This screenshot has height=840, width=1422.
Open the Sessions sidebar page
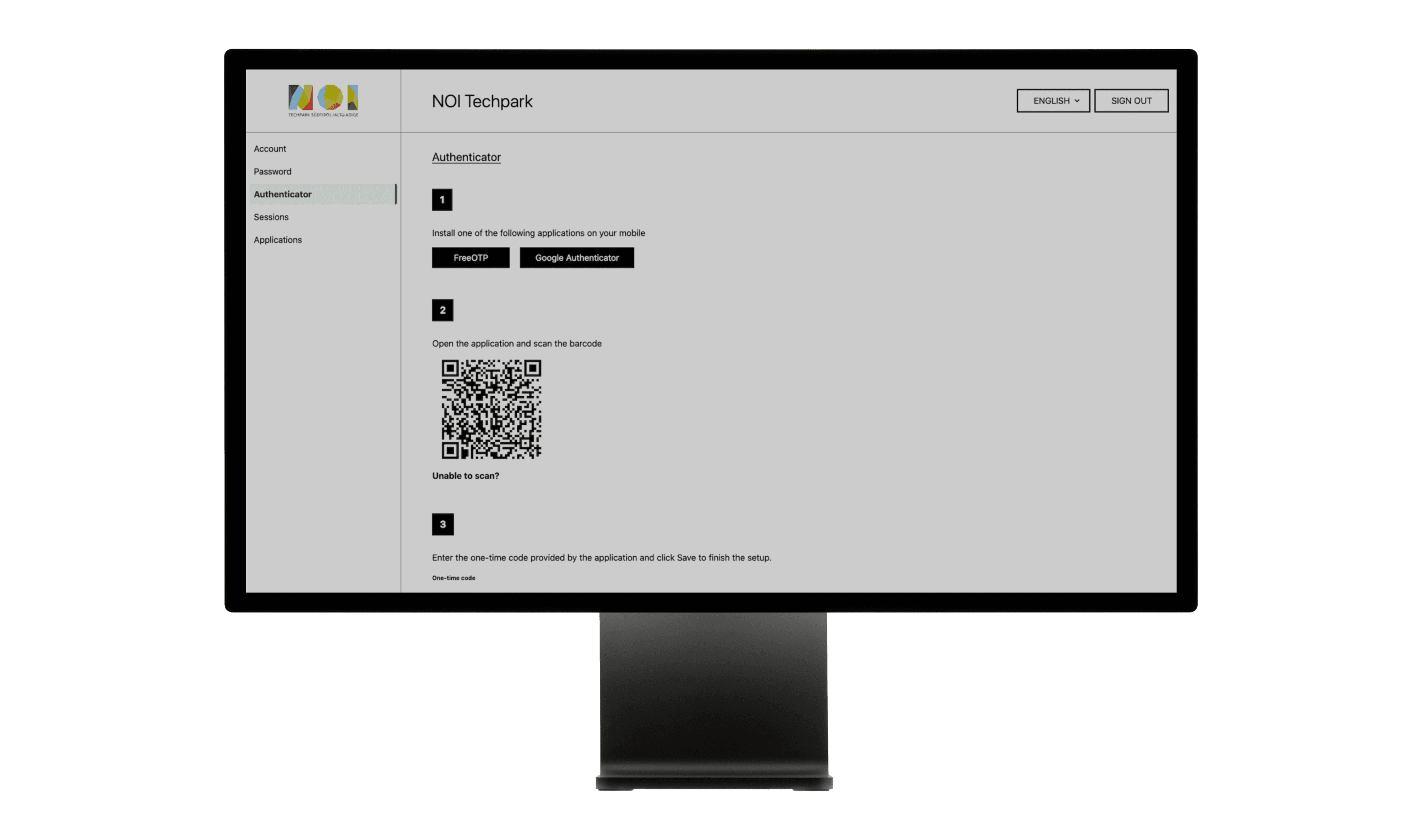coord(270,217)
